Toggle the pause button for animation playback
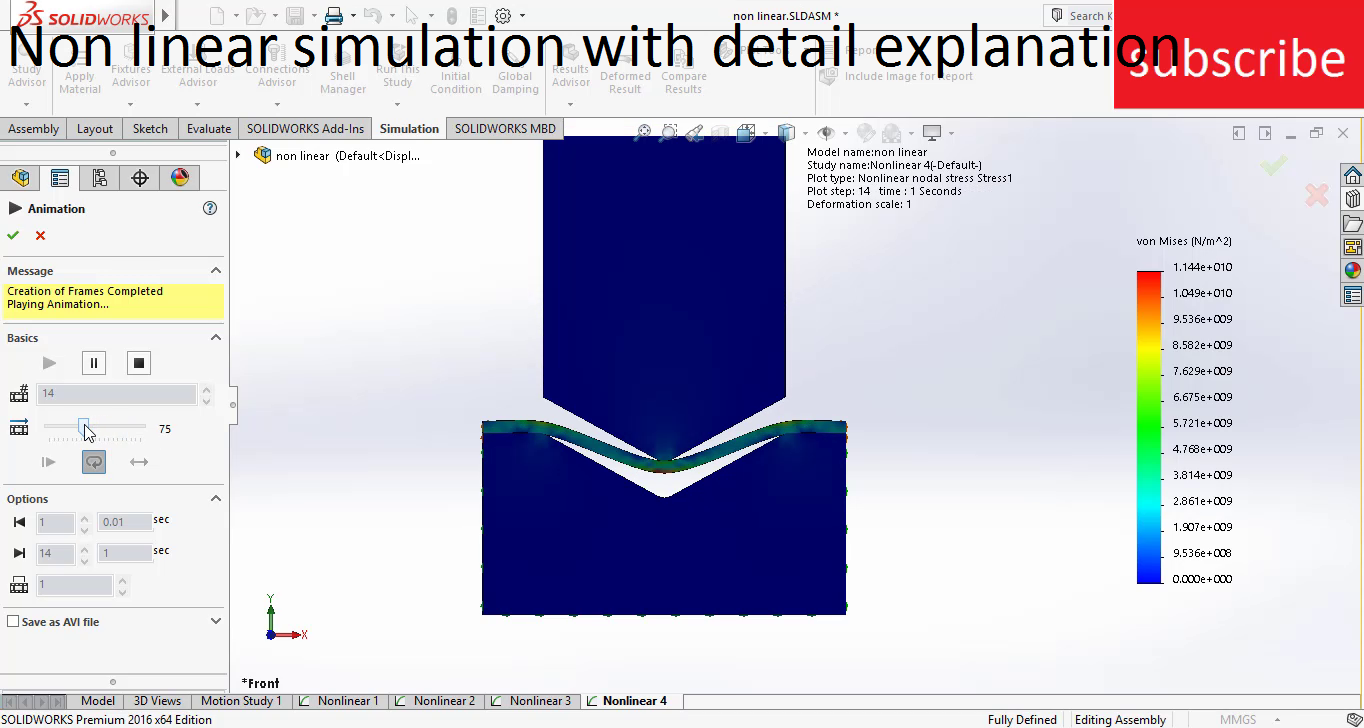 pyautogui.click(x=94, y=363)
